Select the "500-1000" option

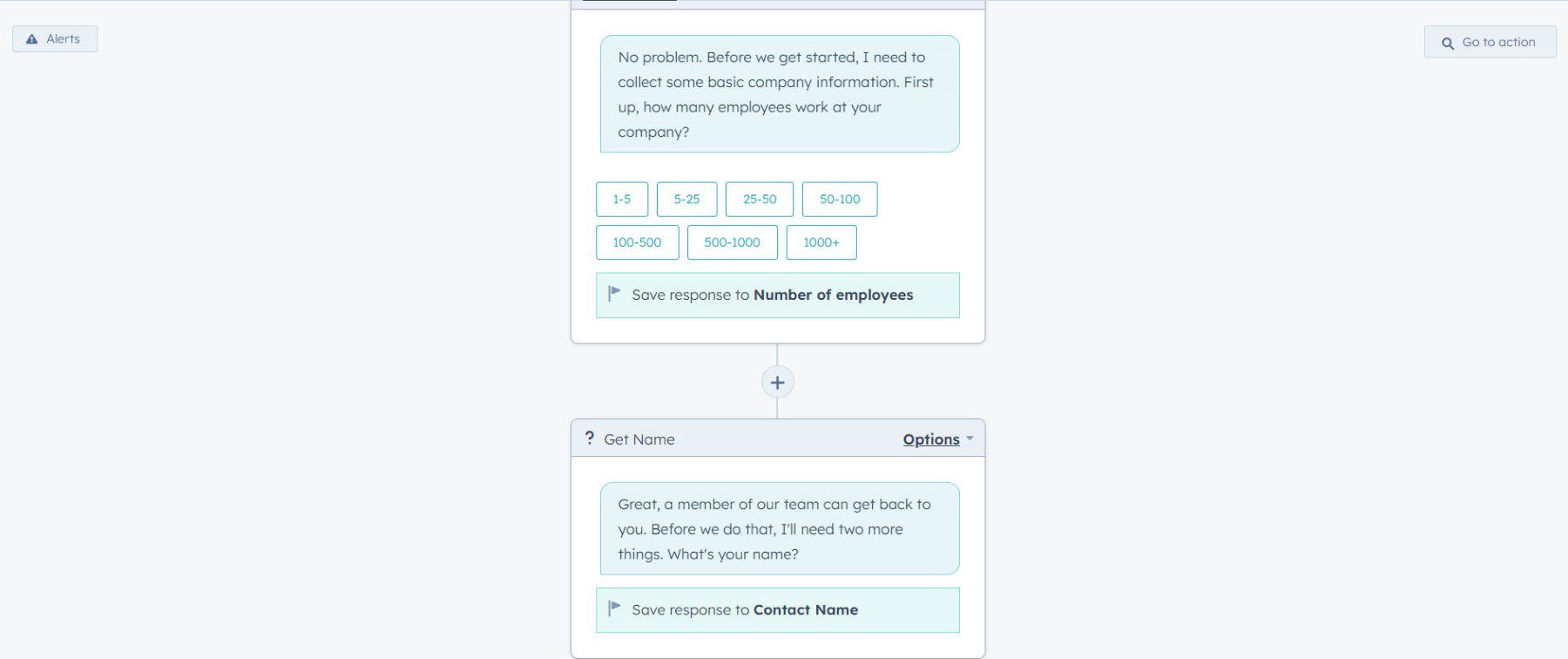click(x=733, y=242)
